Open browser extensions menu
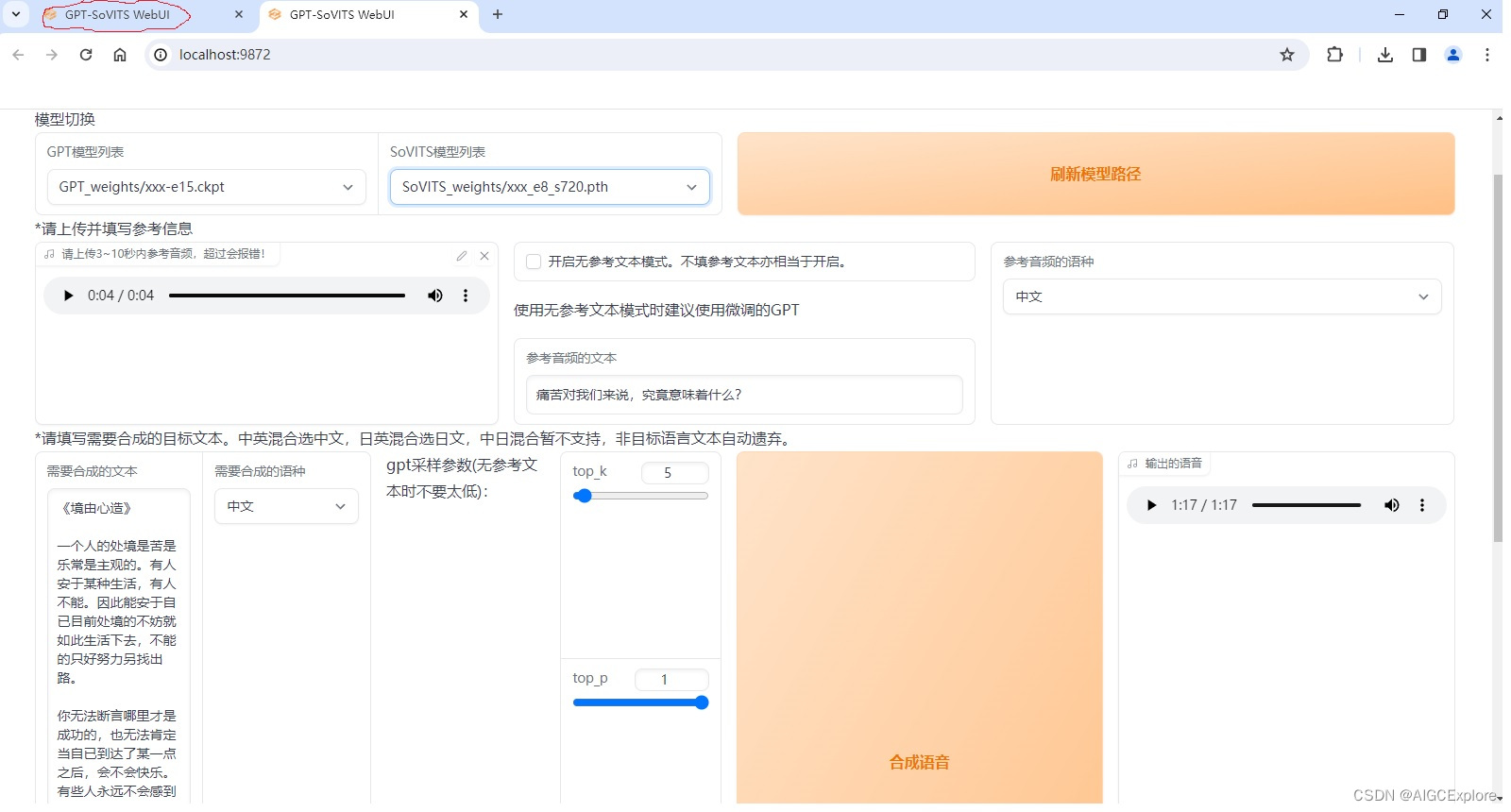 coord(1334,55)
